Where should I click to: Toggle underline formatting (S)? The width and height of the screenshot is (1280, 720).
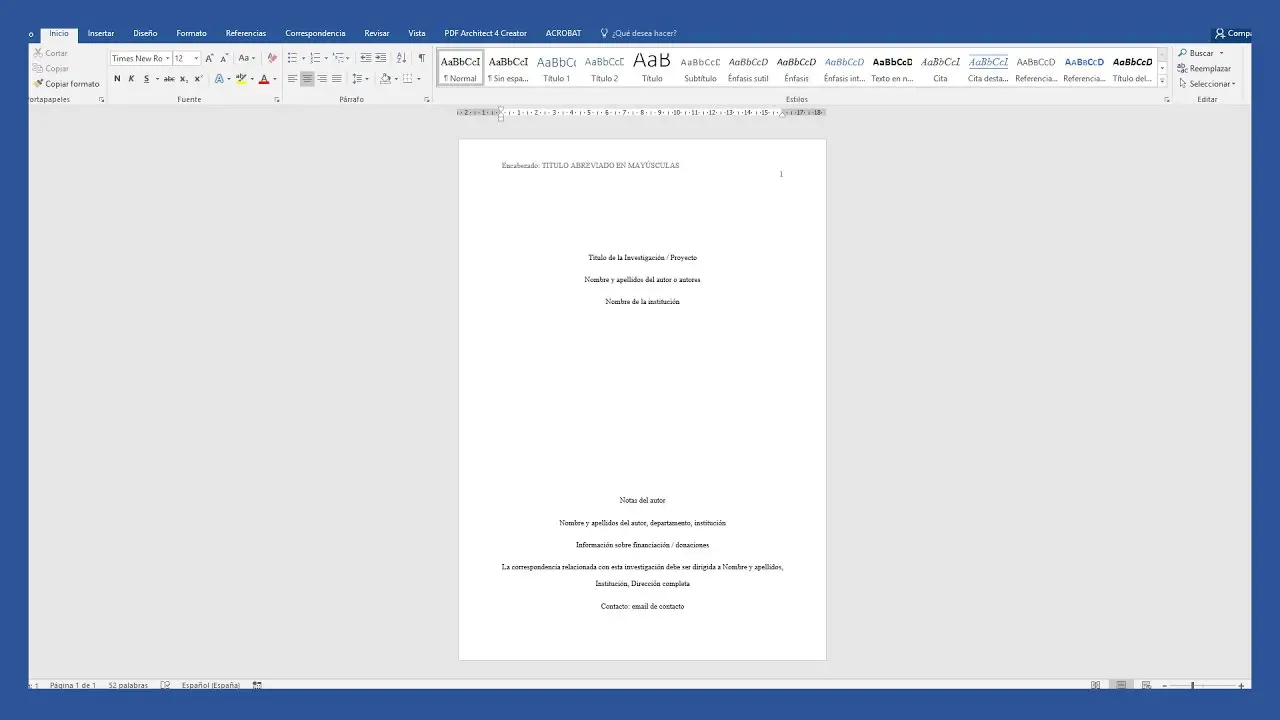click(146, 79)
